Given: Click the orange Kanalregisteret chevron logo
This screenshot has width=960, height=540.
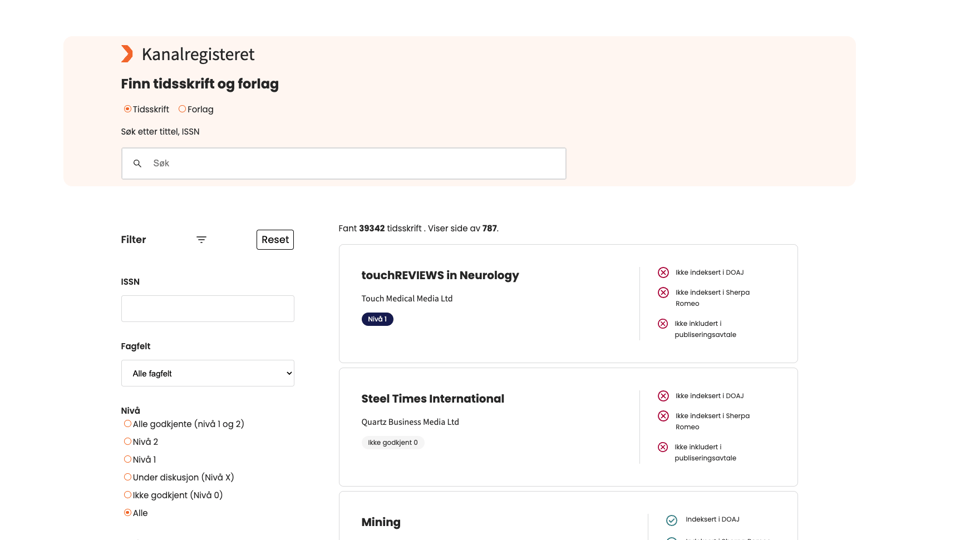Looking at the screenshot, I should coord(127,54).
